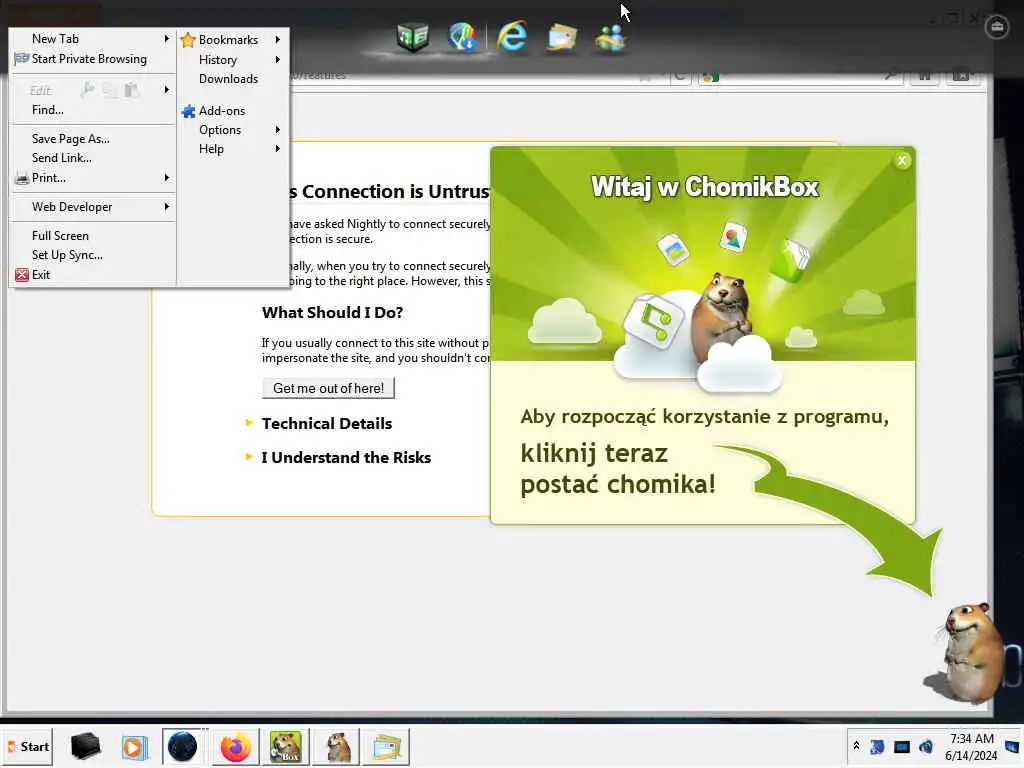Image resolution: width=1024 pixels, height=768 pixels.
Task: Open the black box app in the taskbar
Action: tap(85, 746)
